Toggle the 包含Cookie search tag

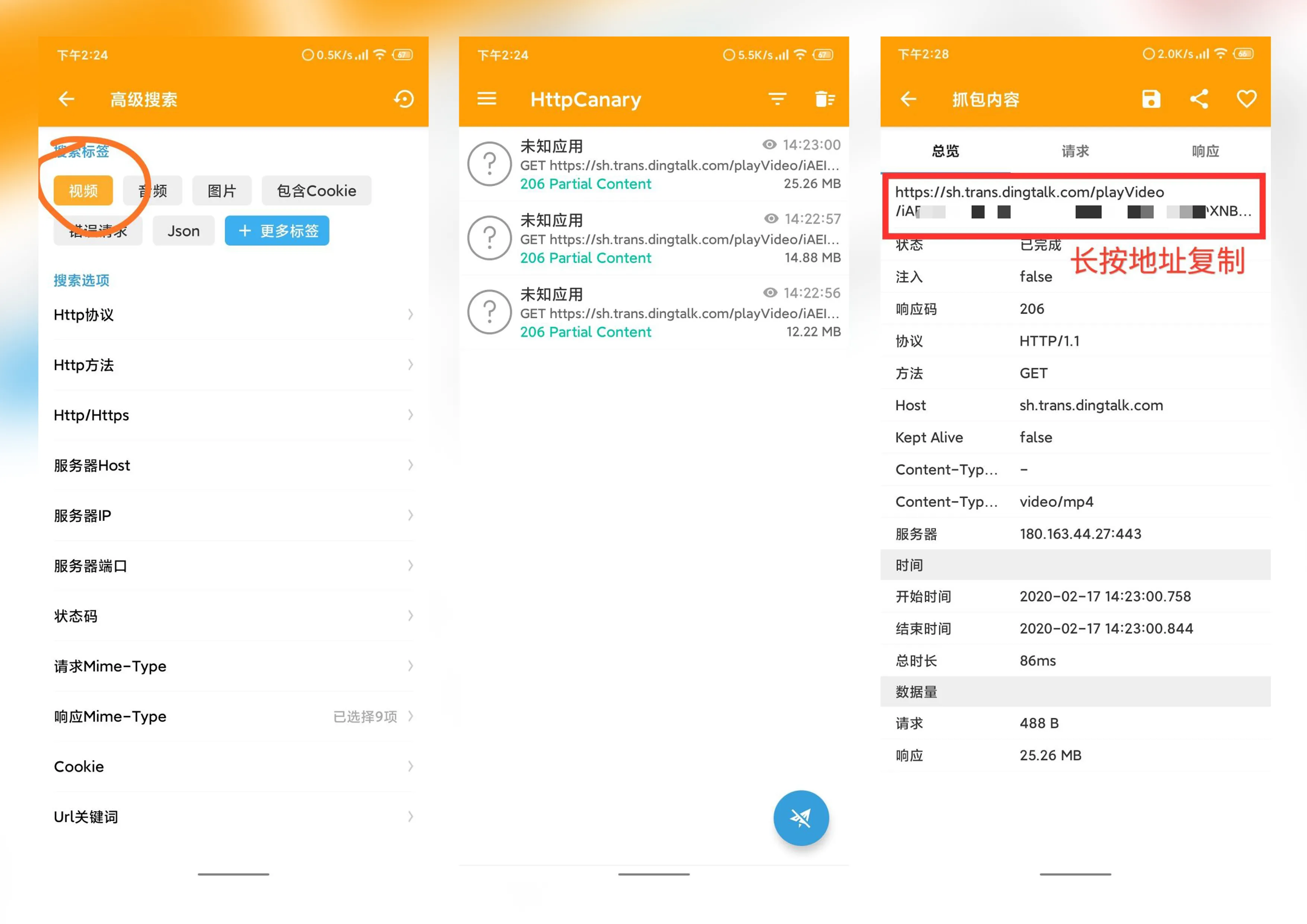pyautogui.click(x=316, y=191)
